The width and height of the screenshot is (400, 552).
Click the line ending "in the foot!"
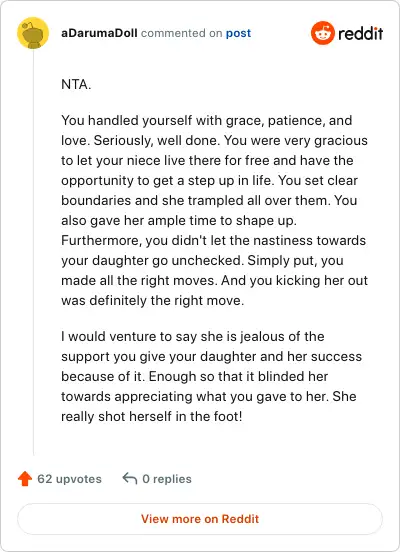(152, 416)
